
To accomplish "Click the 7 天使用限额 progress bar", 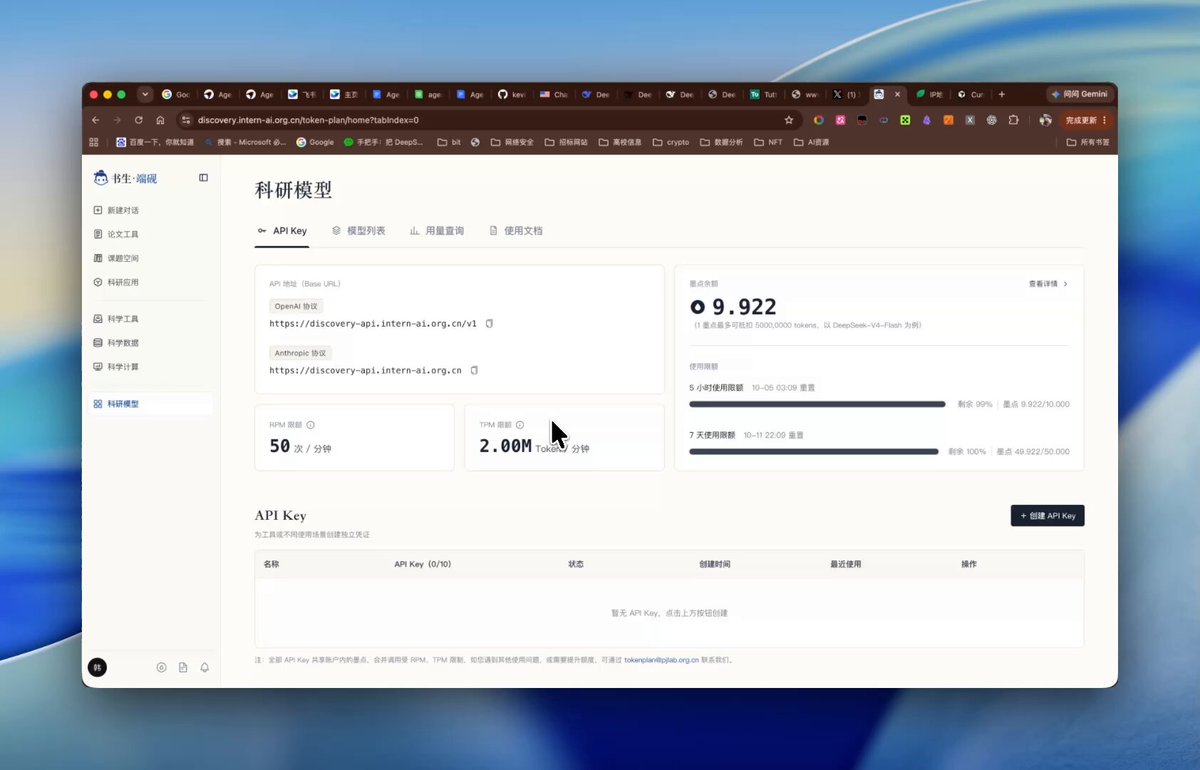I will tap(814, 452).
